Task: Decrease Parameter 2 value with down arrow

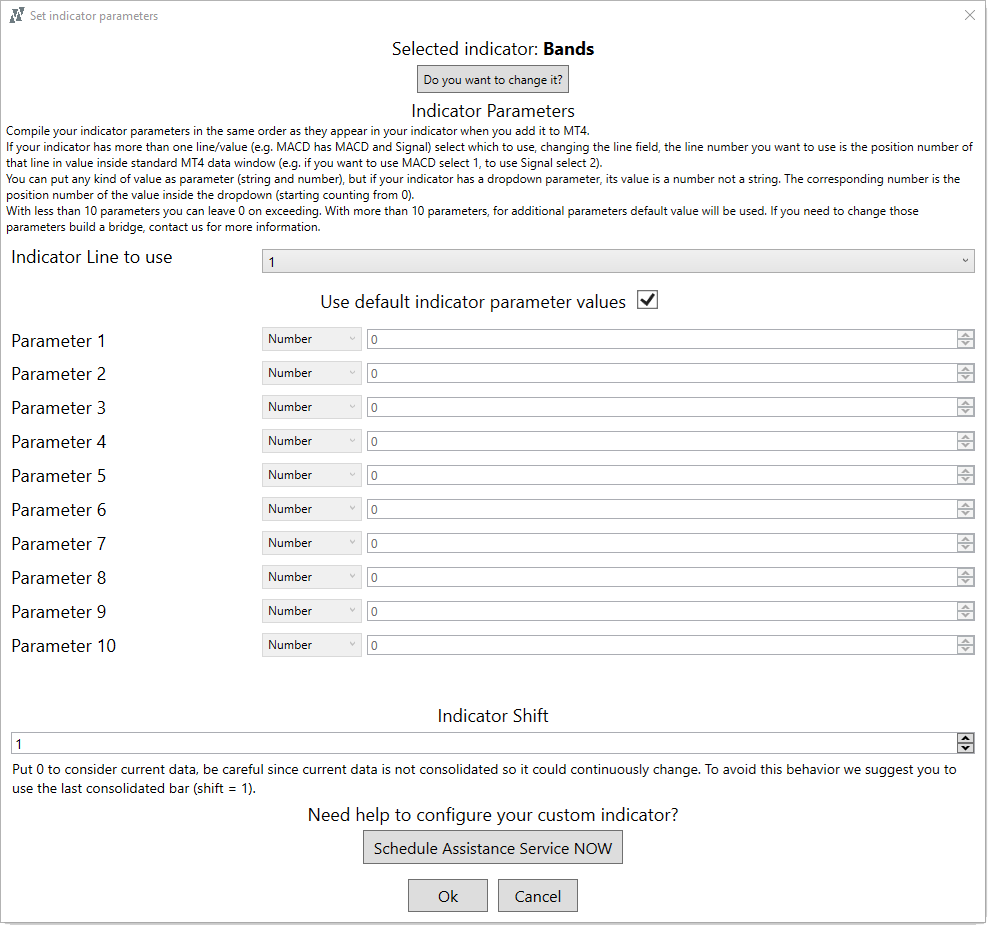Action: tap(965, 379)
